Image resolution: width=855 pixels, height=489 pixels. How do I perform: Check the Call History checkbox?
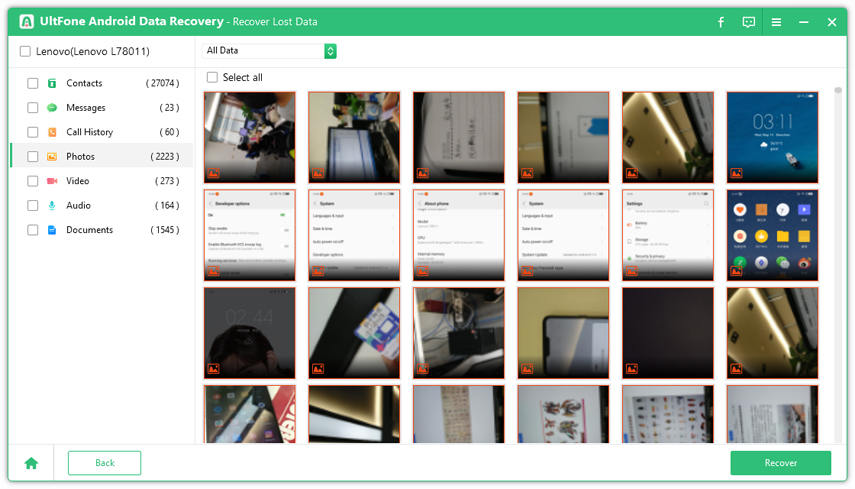click(x=33, y=132)
